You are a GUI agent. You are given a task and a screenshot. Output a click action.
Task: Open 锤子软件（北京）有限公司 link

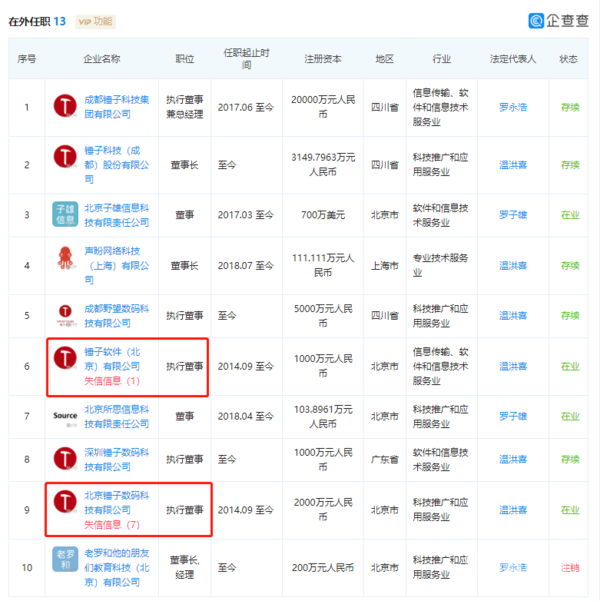pyautogui.click(x=112, y=359)
